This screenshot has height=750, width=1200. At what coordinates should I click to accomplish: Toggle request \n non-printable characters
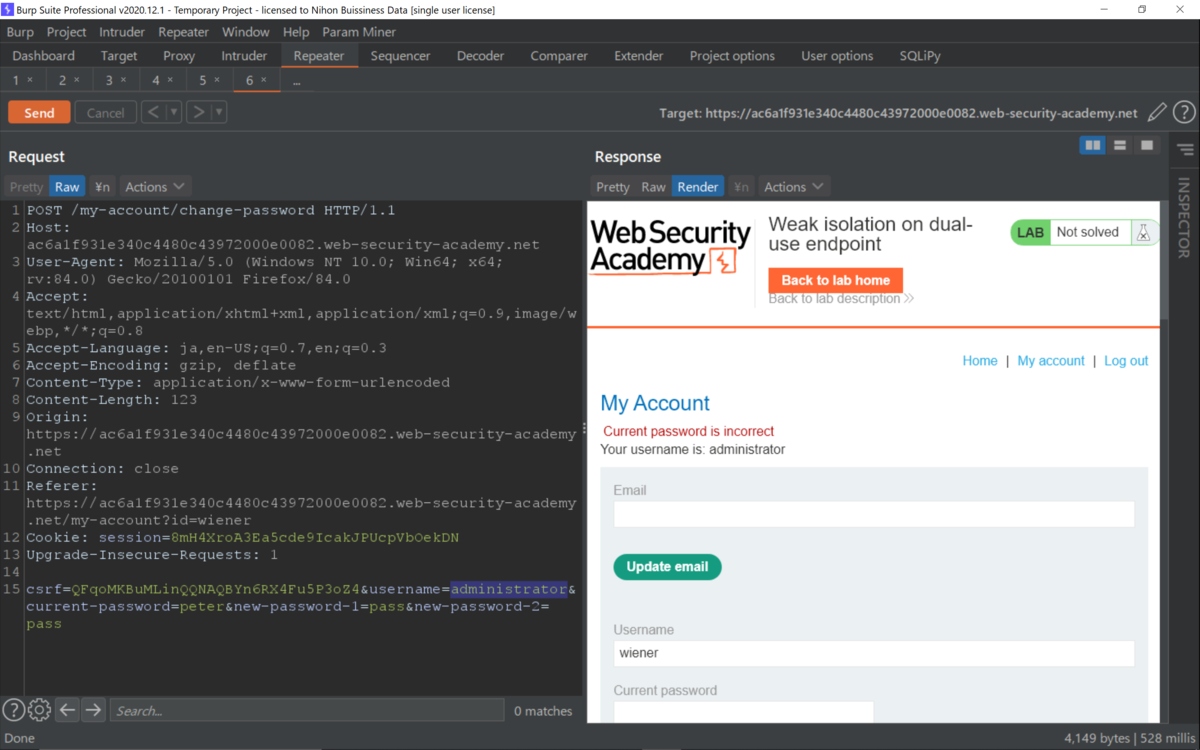click(x=102, y=187)
